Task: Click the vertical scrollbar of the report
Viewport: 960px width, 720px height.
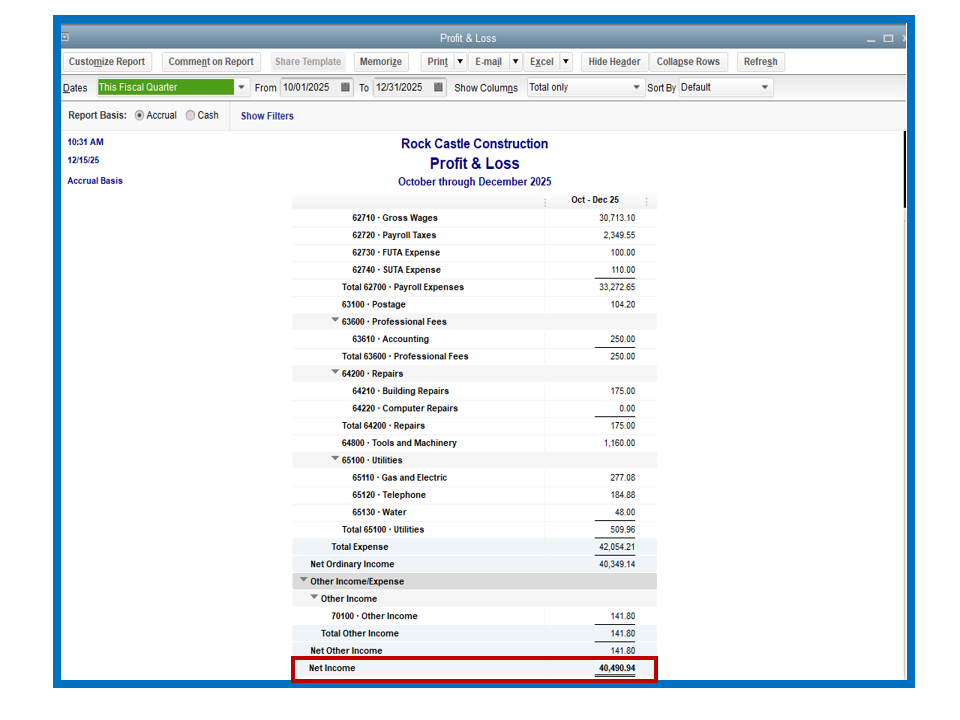Action: coord(905,170)
